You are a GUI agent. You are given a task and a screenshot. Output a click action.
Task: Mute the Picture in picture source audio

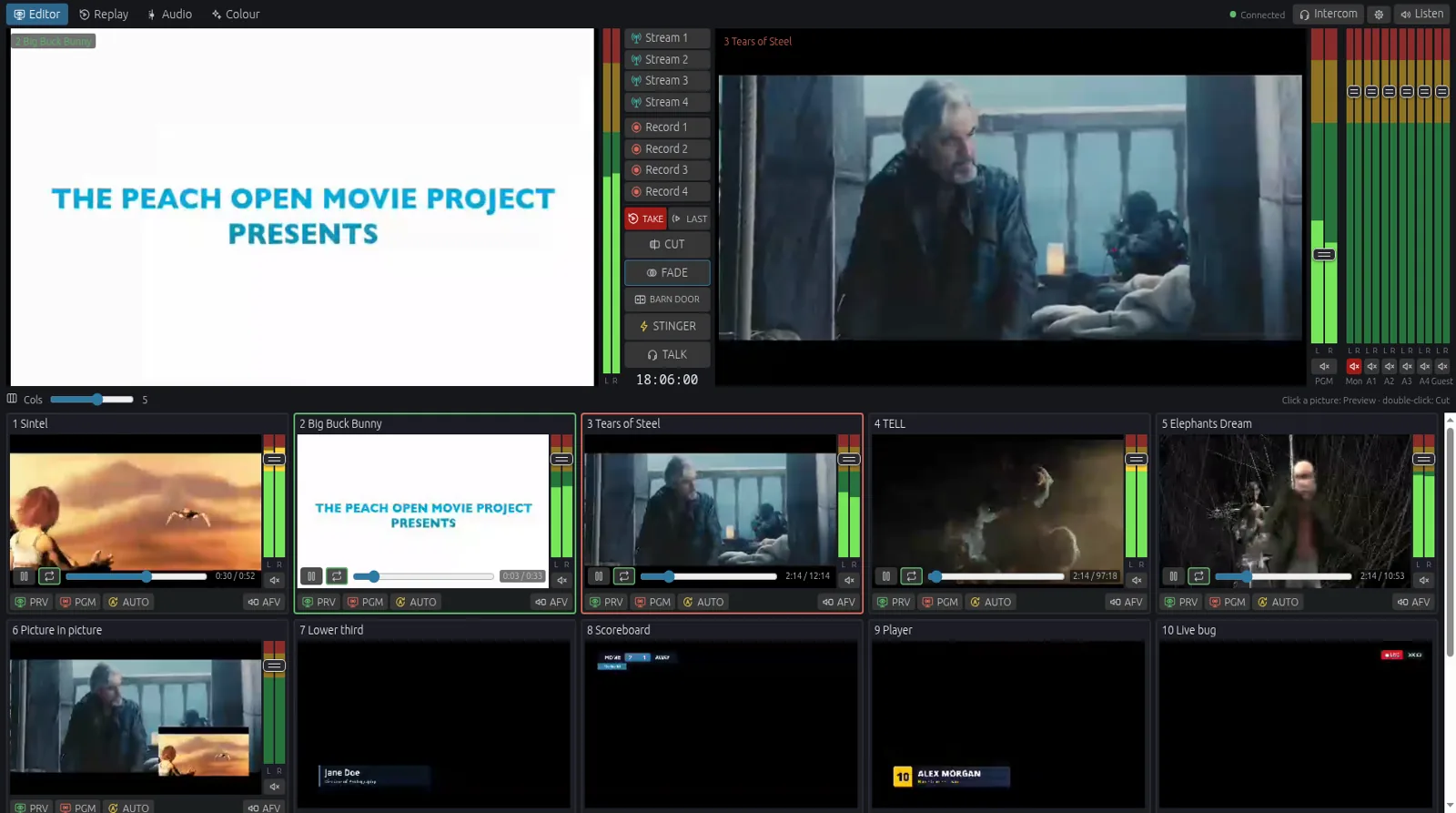(x=274, y=787)
